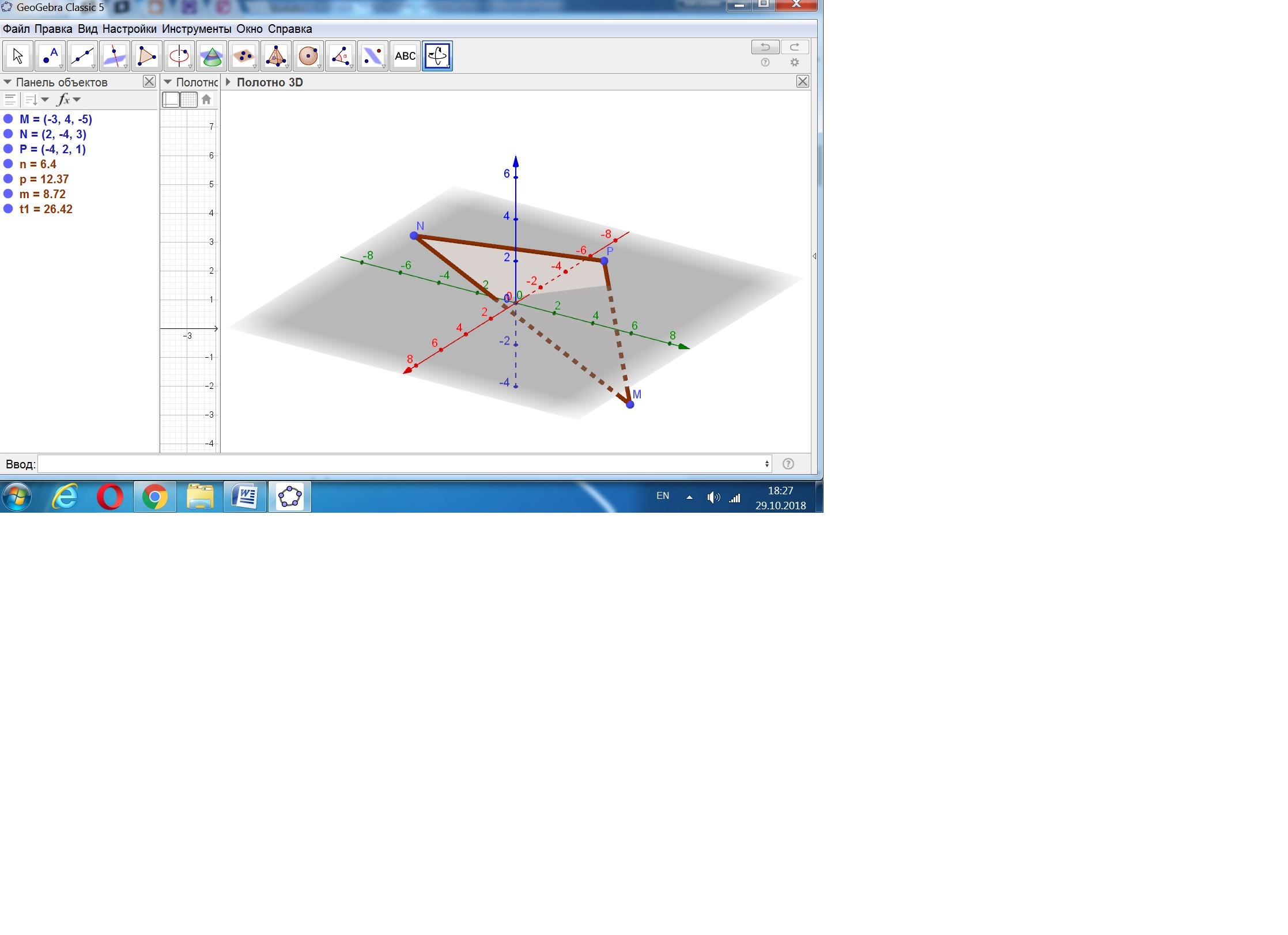Select the Point tool
Screen dimensions: 1288x935
coord(50,56)
